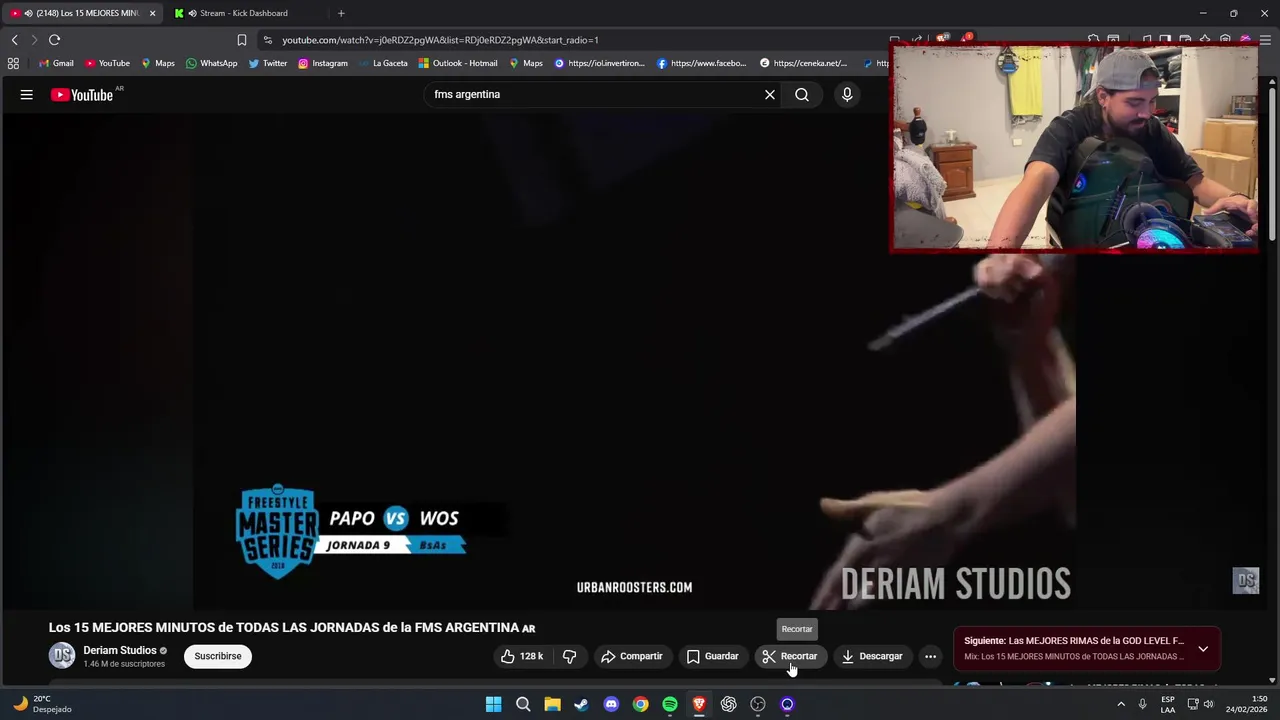This screenshot has width=1280, height=720.
Task: Open Brave browser from the taskbar
Action: click(x=699, y=704)
